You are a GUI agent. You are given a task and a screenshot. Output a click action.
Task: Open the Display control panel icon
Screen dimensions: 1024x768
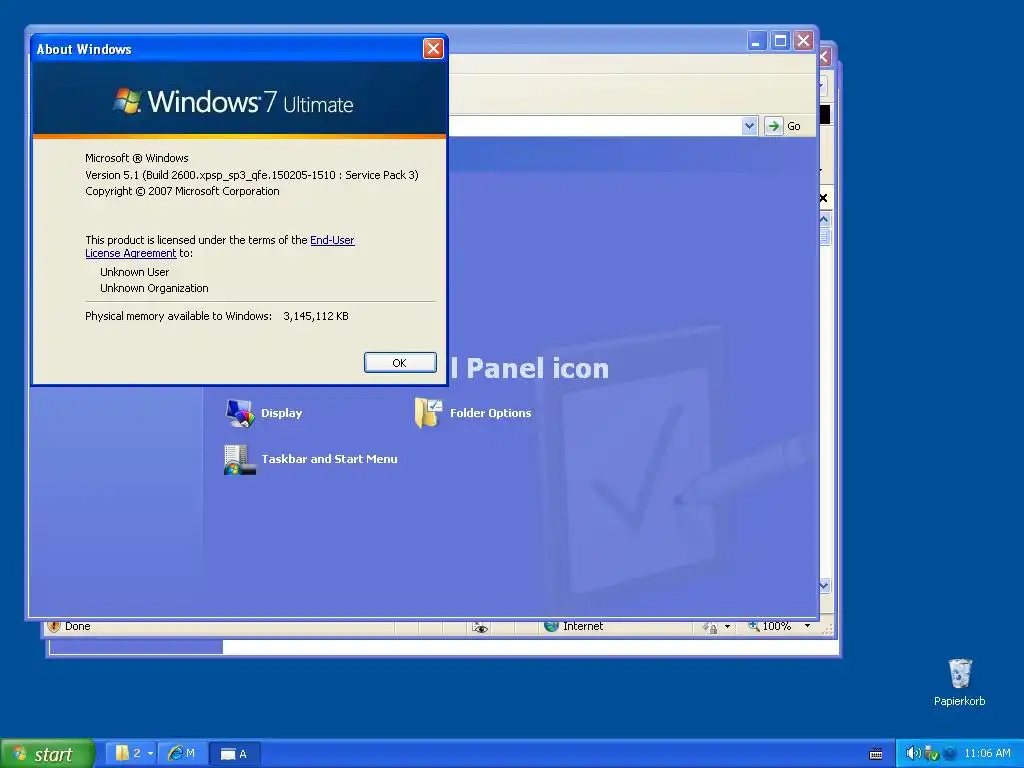click(x=240, y=413)
